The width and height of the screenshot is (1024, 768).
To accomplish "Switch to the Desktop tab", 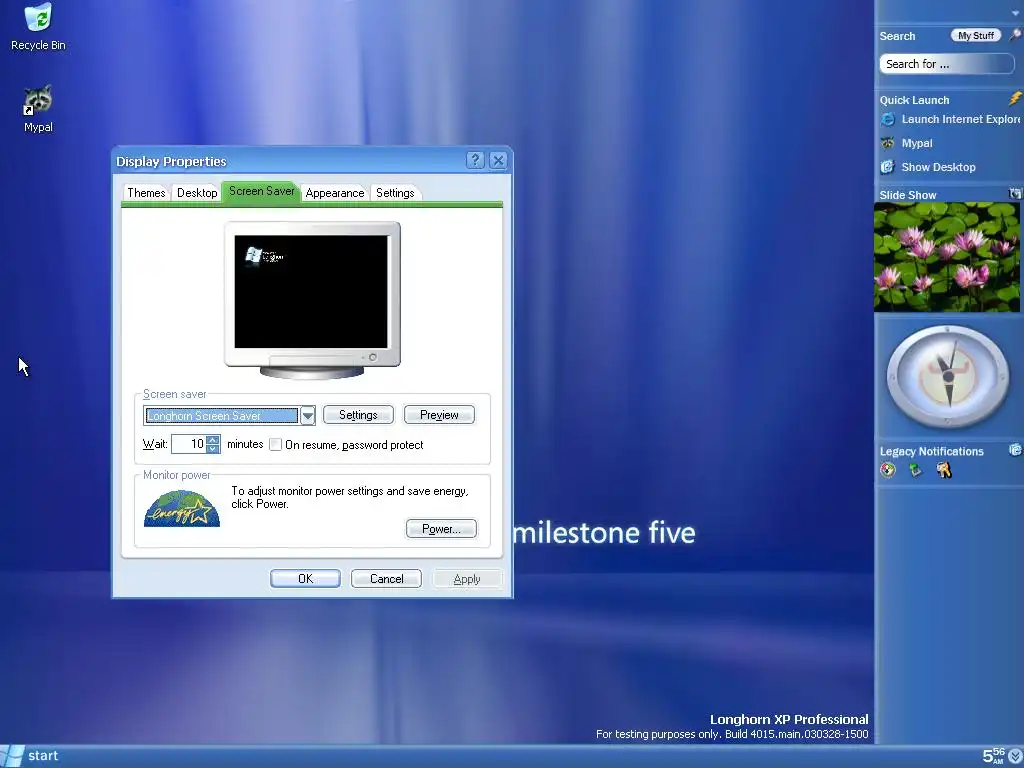I will [197, 193].
